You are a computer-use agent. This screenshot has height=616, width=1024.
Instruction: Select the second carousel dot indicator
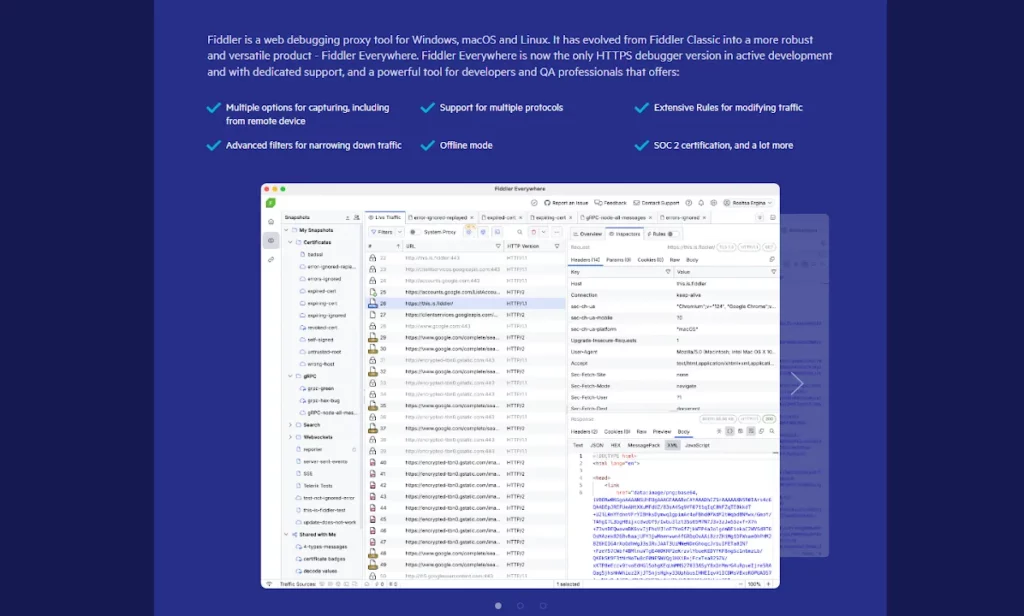[x=520, y=606]
